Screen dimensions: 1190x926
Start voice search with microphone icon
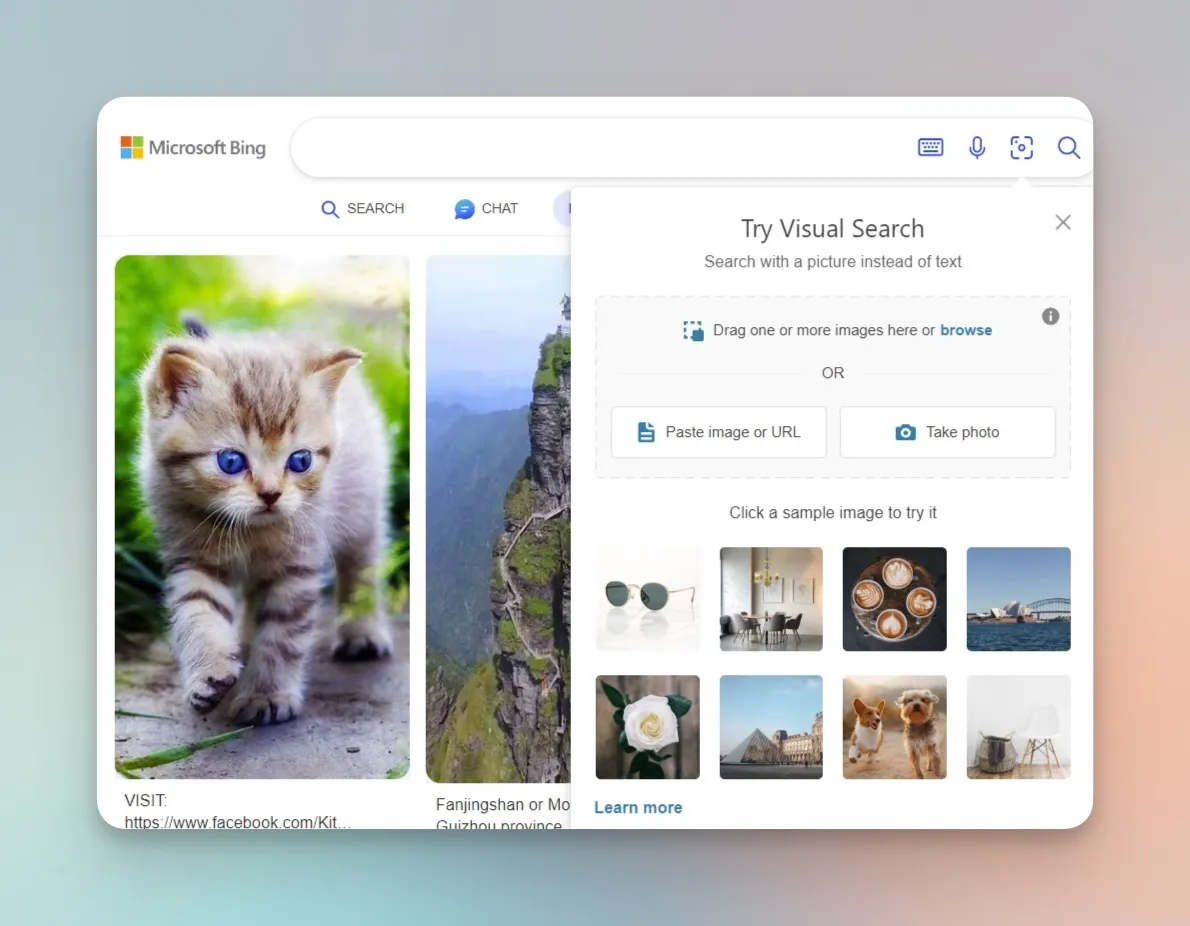978,147
